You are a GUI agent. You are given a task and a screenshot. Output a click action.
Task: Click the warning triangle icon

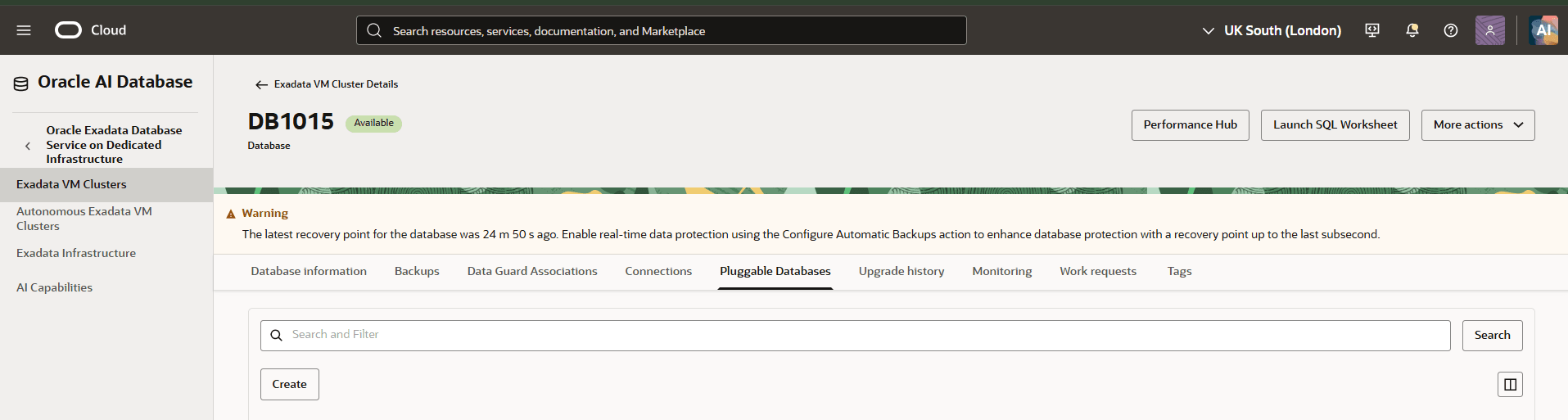pyautogui.click(x=231, y=214)
